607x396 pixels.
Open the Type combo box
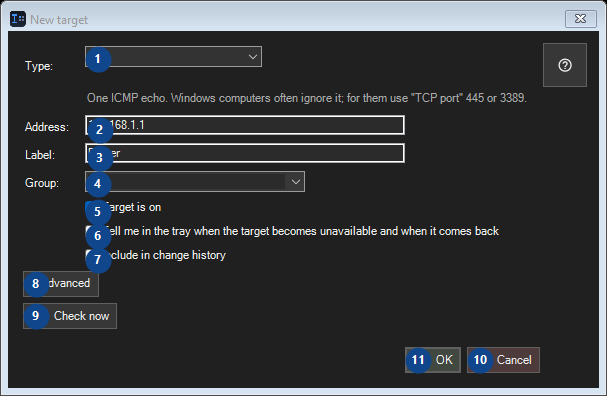(173, 57)
